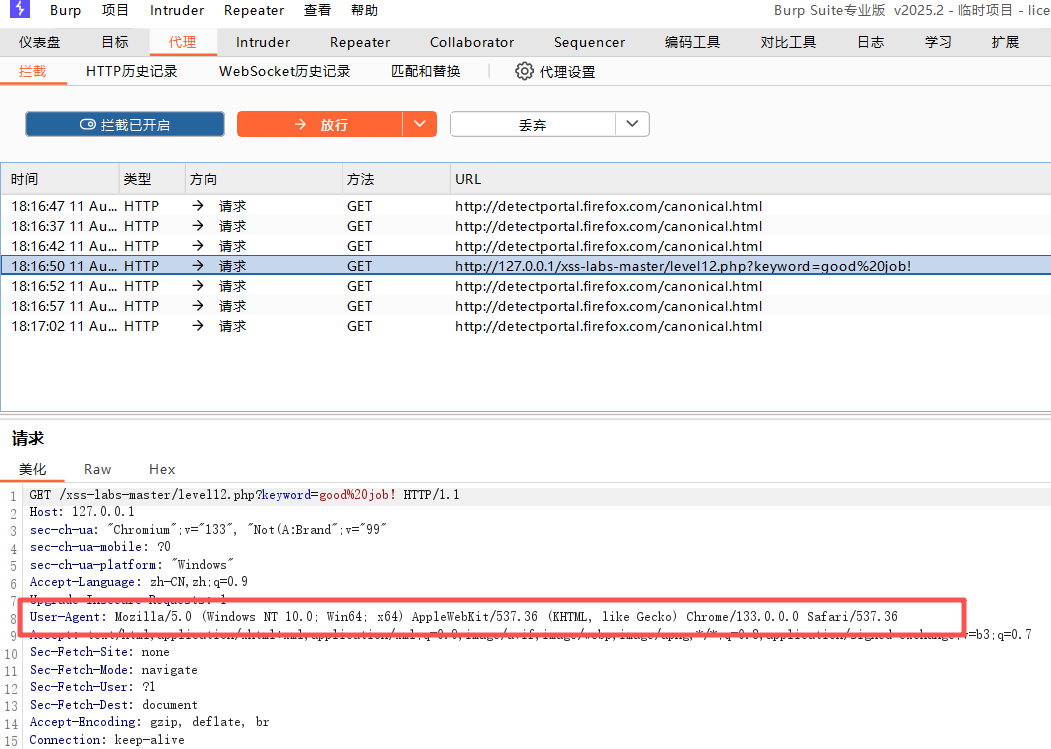
Task: Switch to the Repeater tool tab
Action: pyautogui.click(x=360, y=42)
